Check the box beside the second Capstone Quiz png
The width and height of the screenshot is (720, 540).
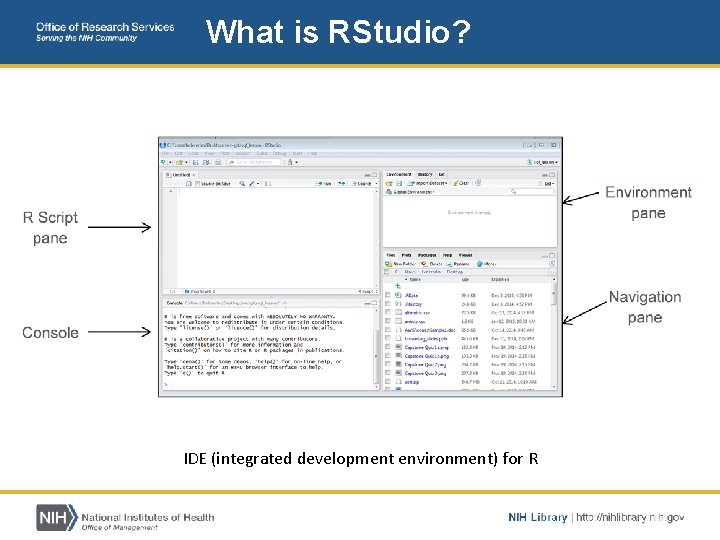coord(388,356)
